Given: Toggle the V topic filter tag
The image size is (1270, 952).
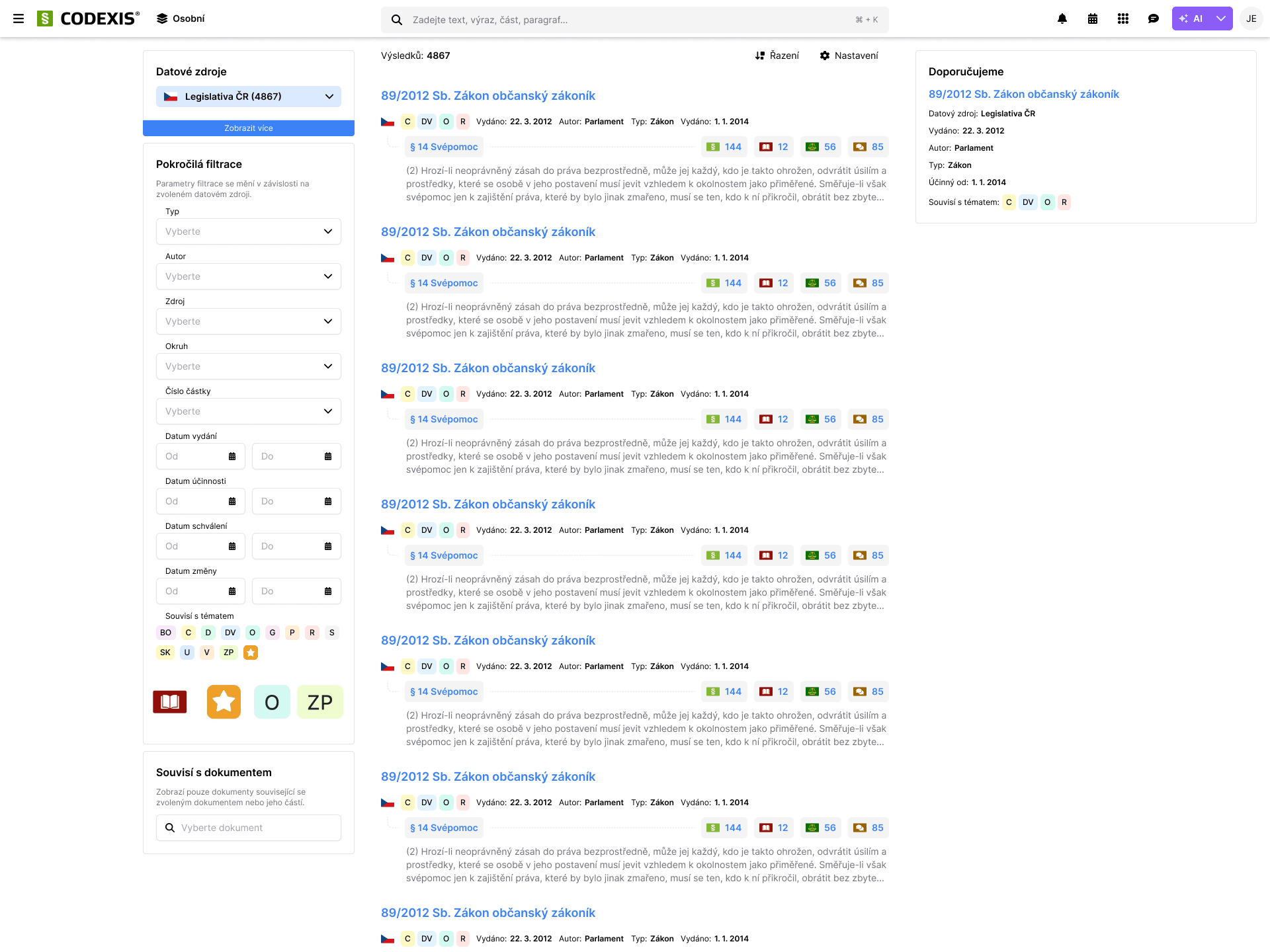Looking at the screenshot, I should (207, 653).
